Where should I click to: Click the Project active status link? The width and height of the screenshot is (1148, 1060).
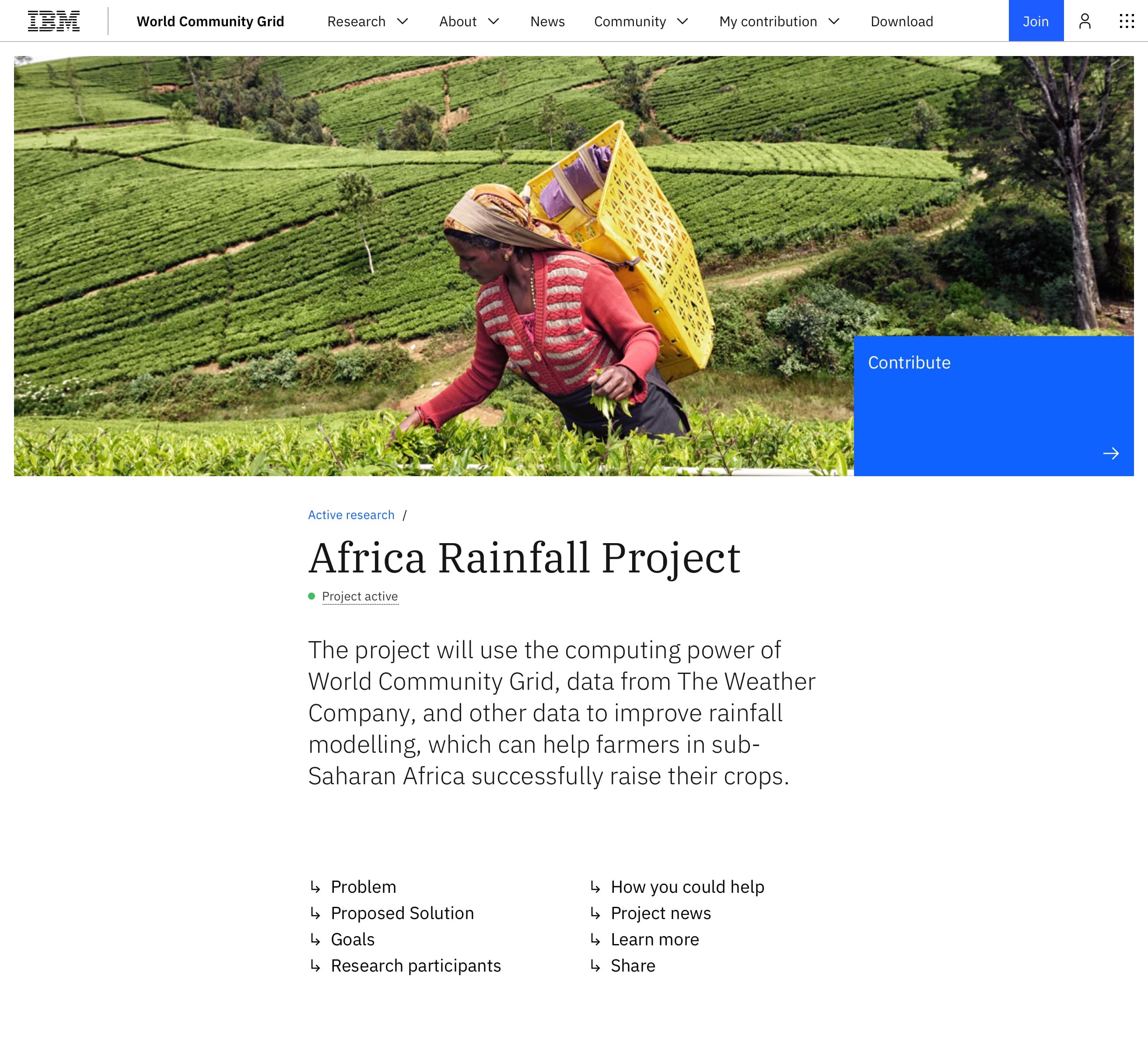(359, 596)
